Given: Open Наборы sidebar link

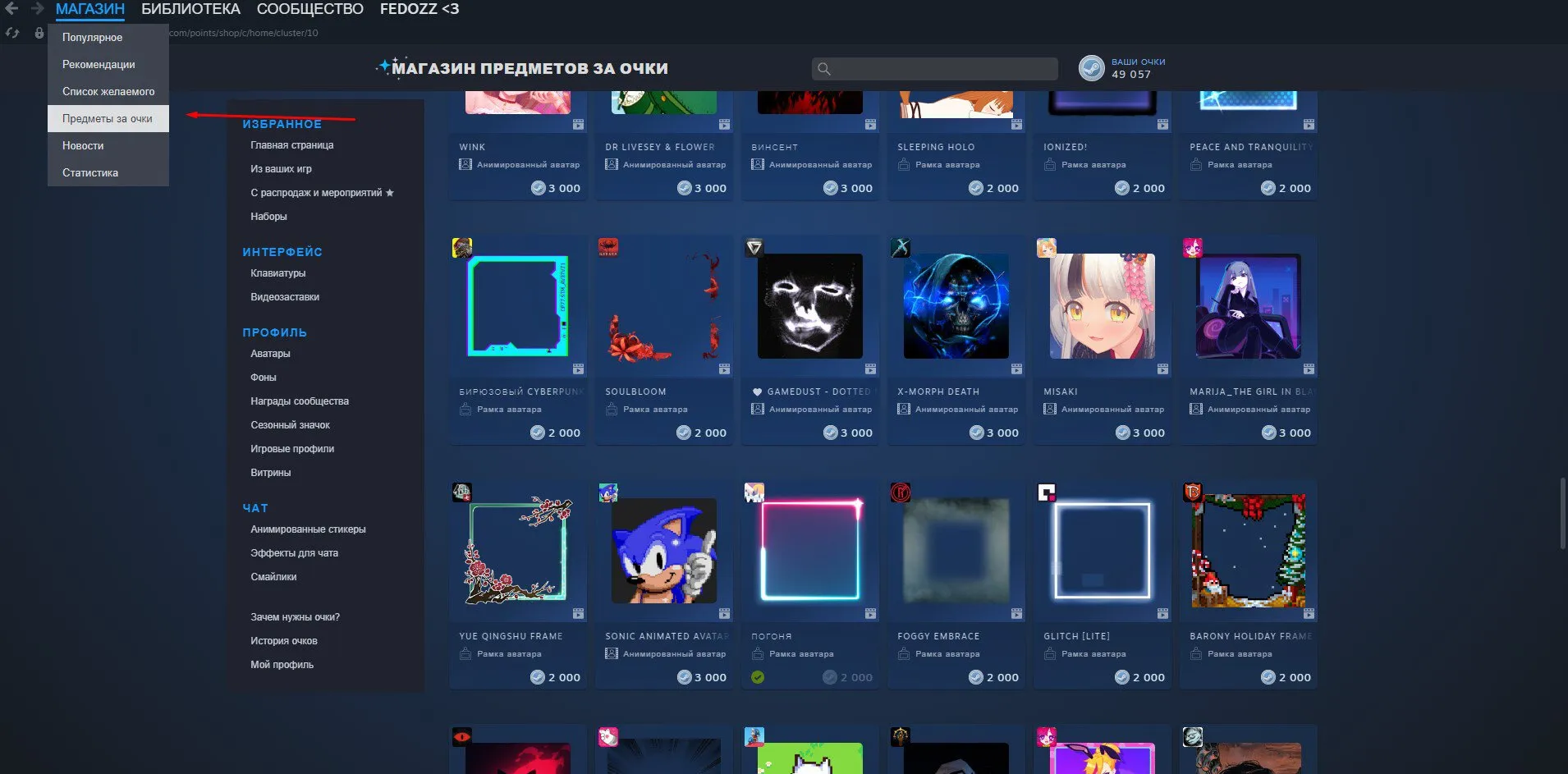Looking at the screenshot, I should tap(268, 217).
